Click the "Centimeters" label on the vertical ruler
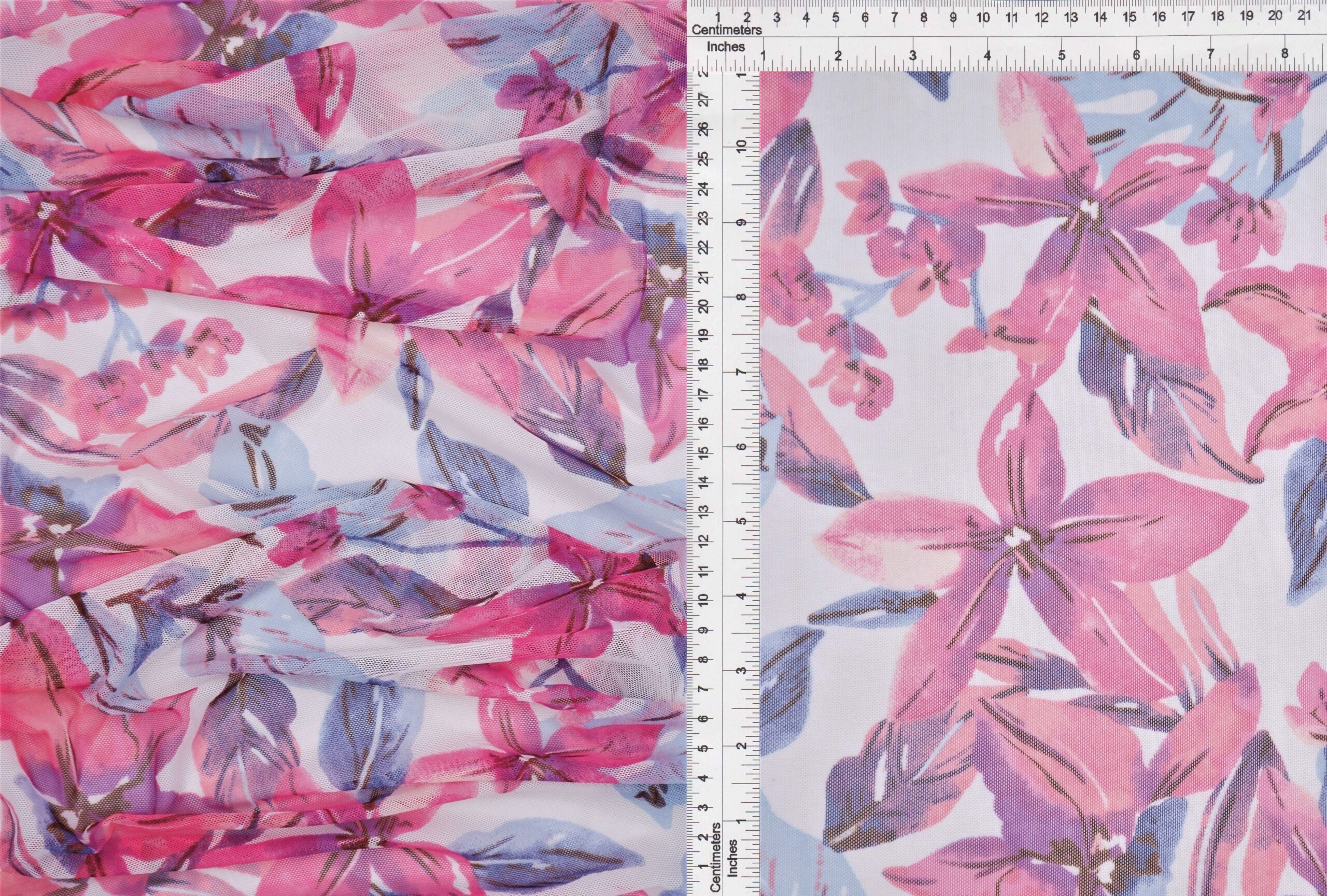Viewport: 1327px width, 896px height. 715,857
